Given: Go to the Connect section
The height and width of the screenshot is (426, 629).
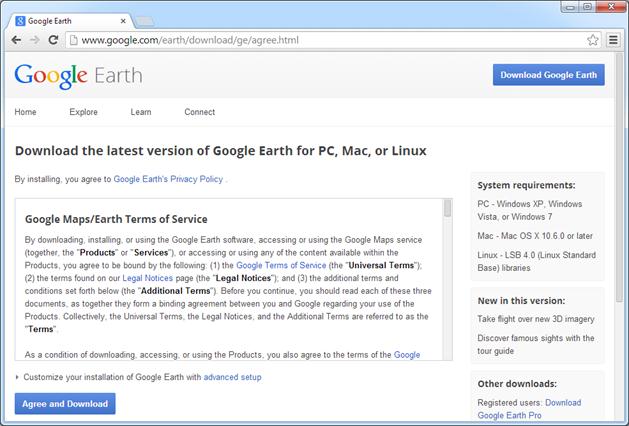Looking at the screenshot, I should pos(199,112).
